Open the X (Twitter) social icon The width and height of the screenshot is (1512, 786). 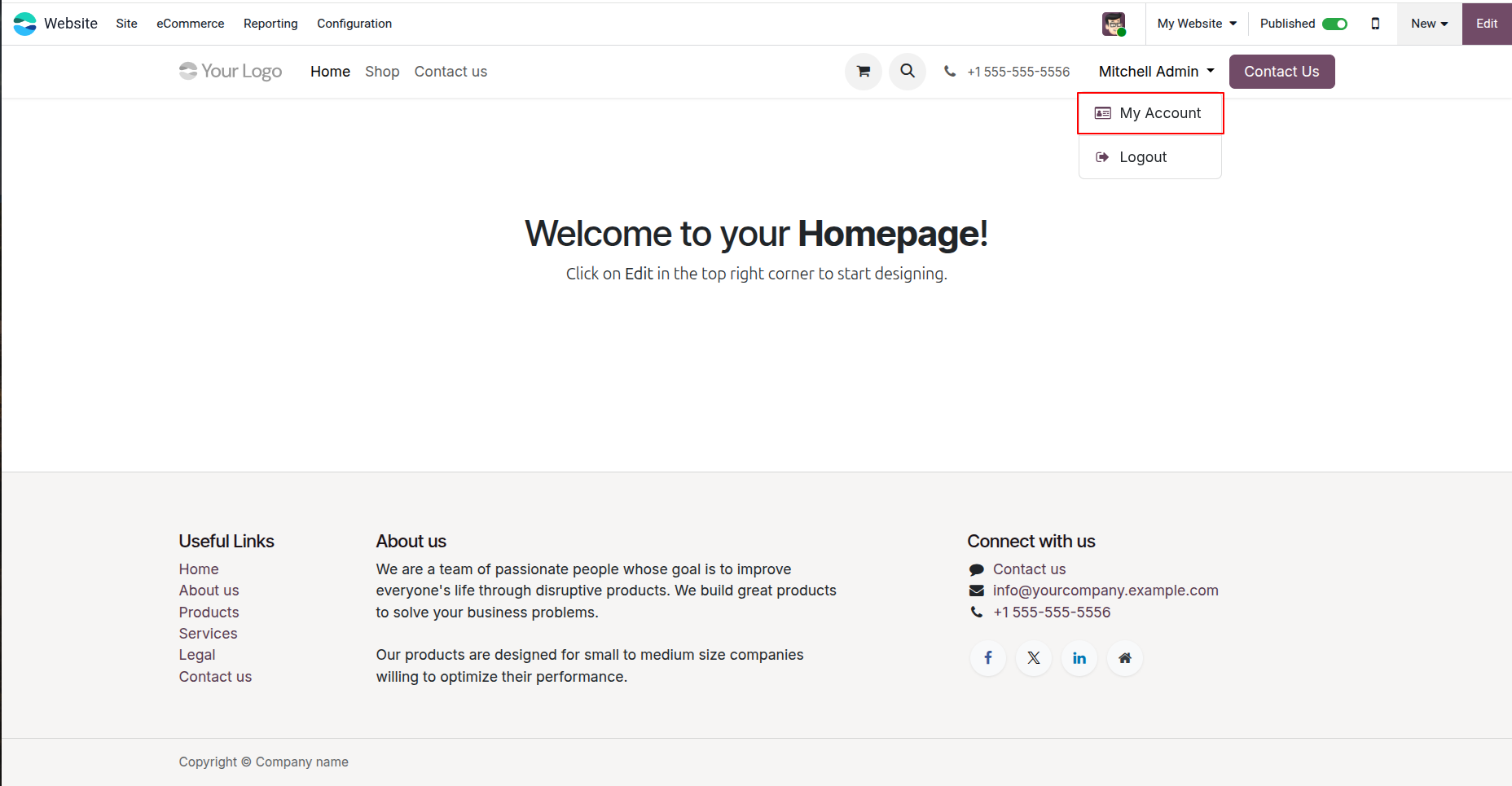pyautogui.click(x=1034, y=658)
